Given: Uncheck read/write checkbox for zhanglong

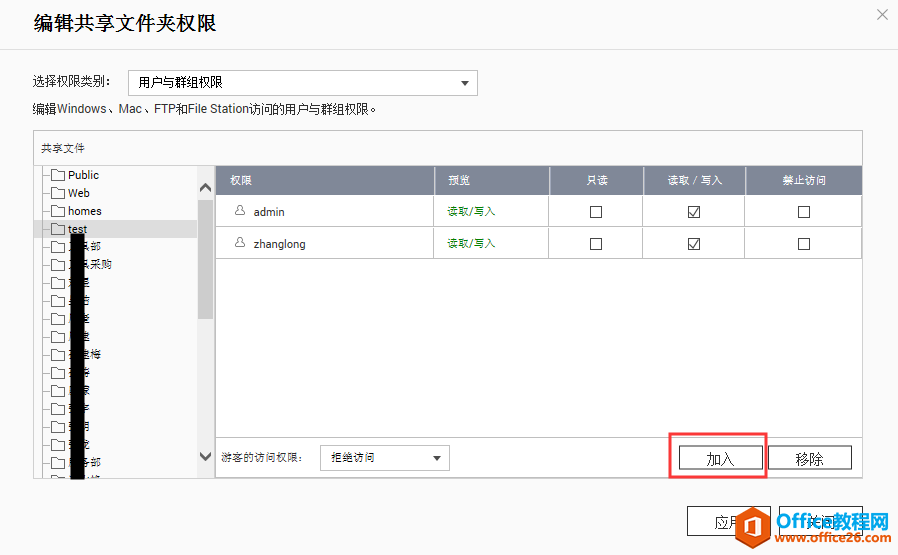Looking at the screenshot, I should point(694,244).
